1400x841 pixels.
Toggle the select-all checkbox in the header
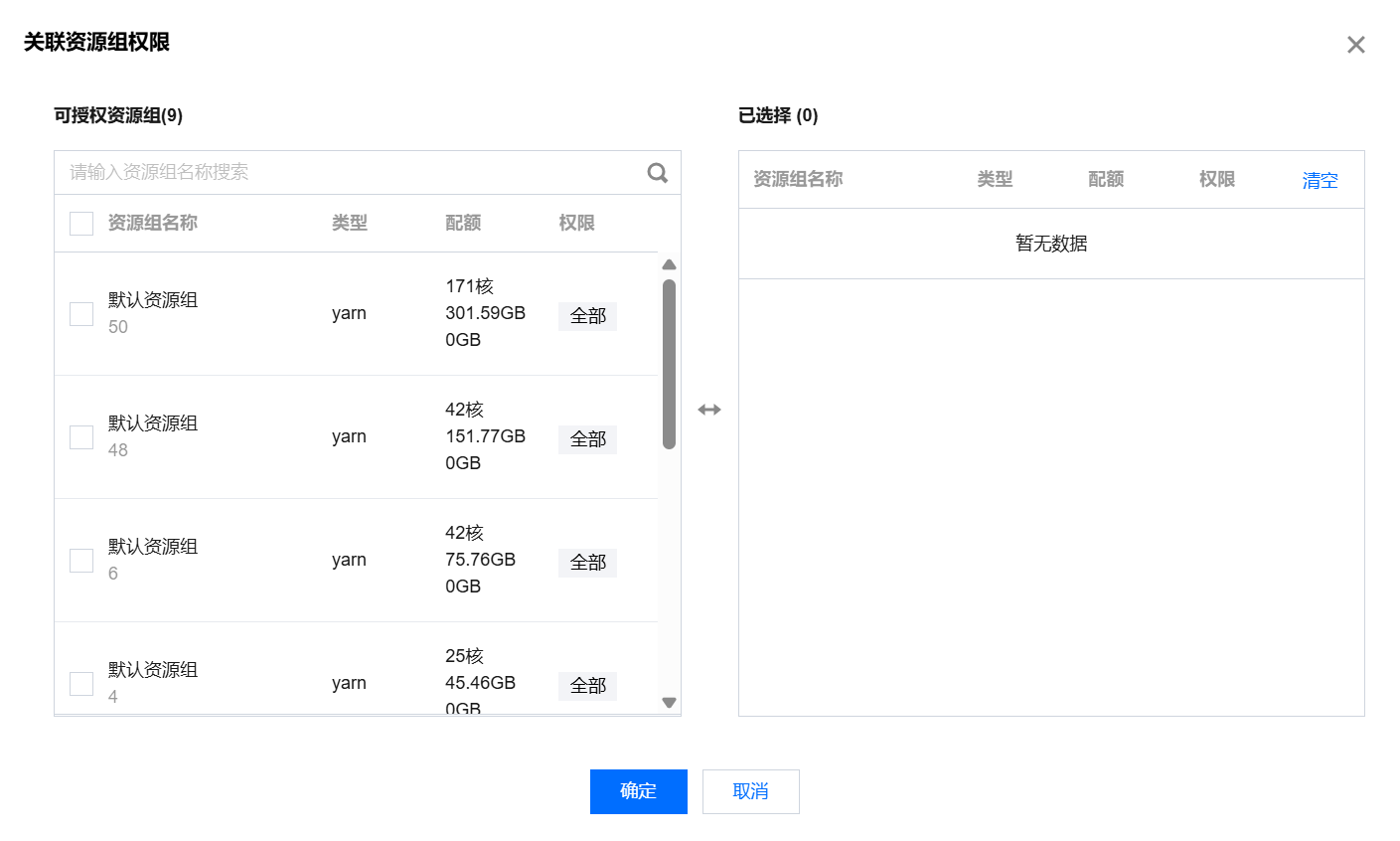(81, 224)
